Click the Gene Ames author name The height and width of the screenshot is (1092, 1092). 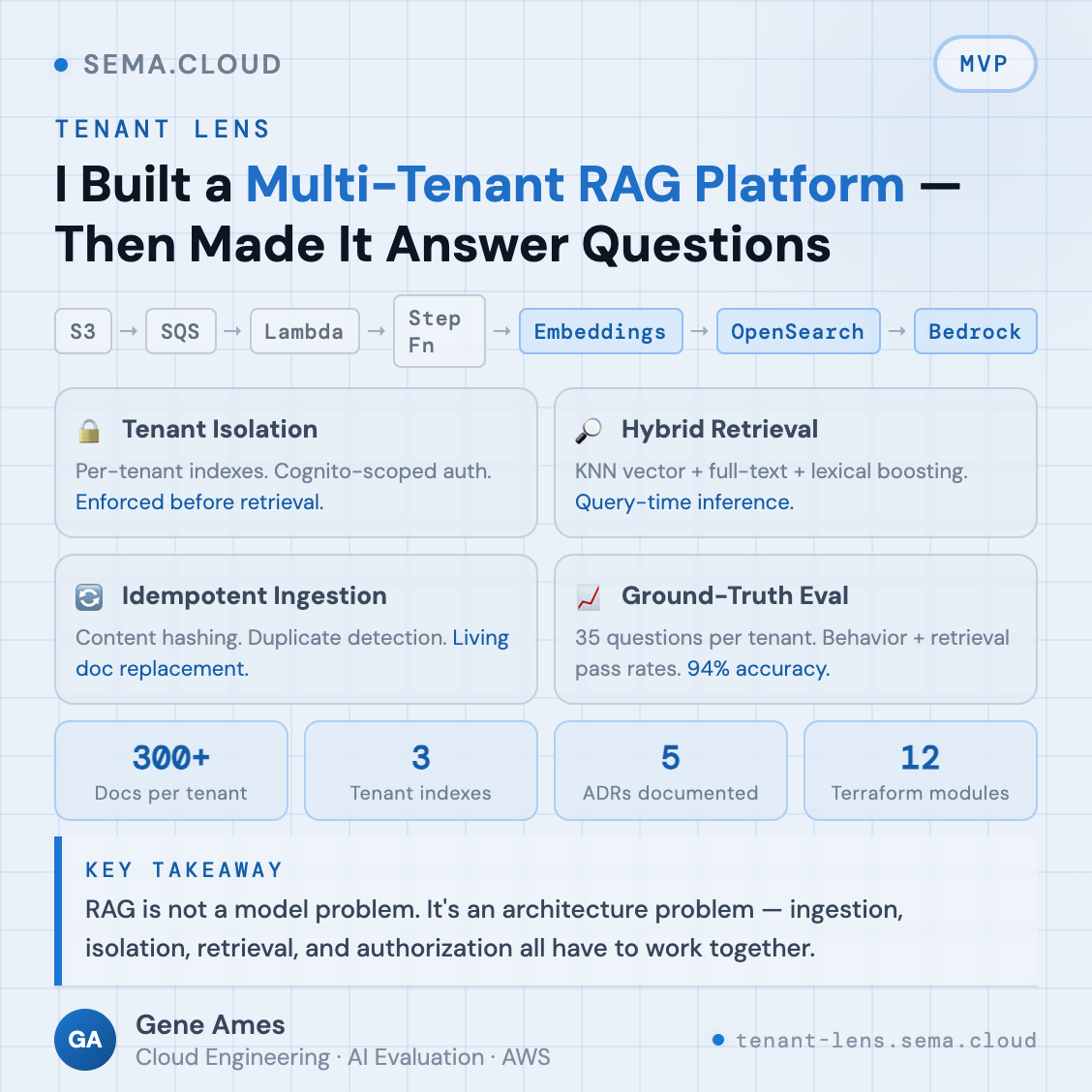pos(210,1025)
